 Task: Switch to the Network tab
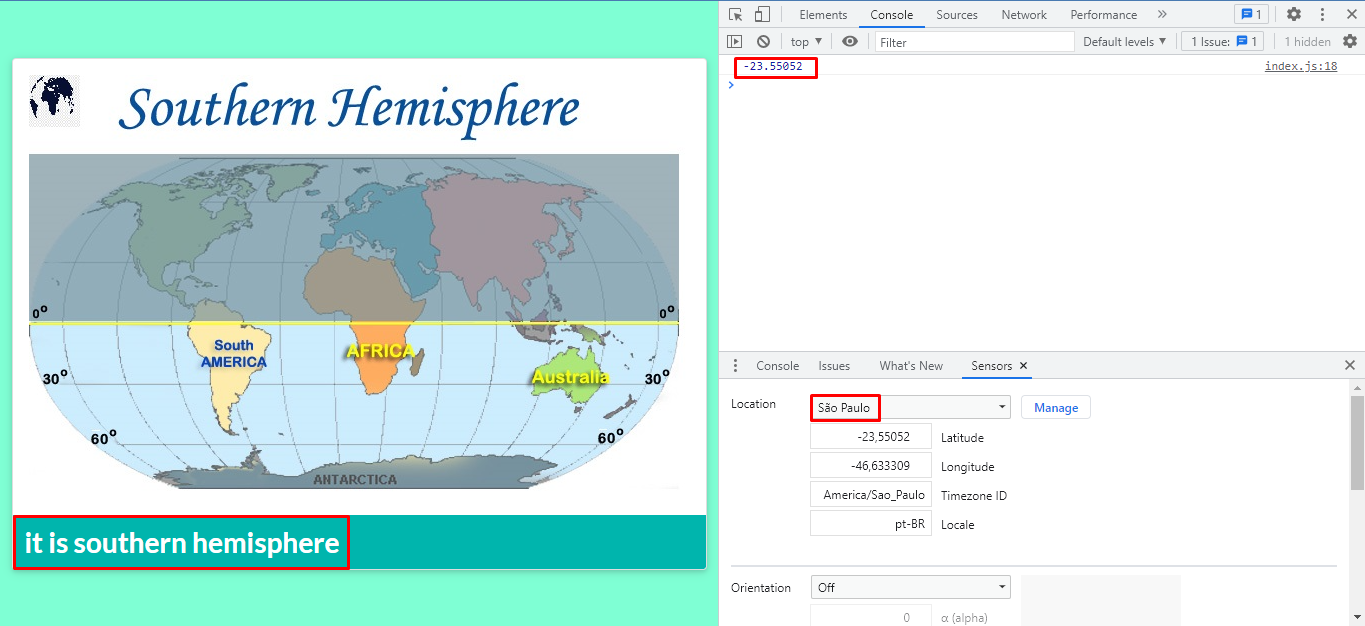click(x=1023, y=14)
